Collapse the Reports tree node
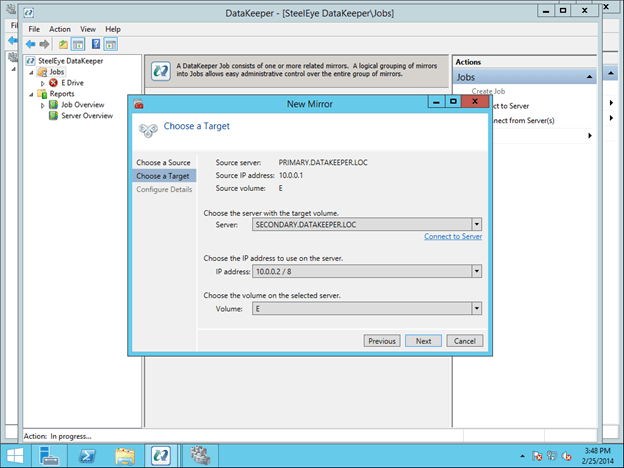The image size is (624, 468). point(32,94)
